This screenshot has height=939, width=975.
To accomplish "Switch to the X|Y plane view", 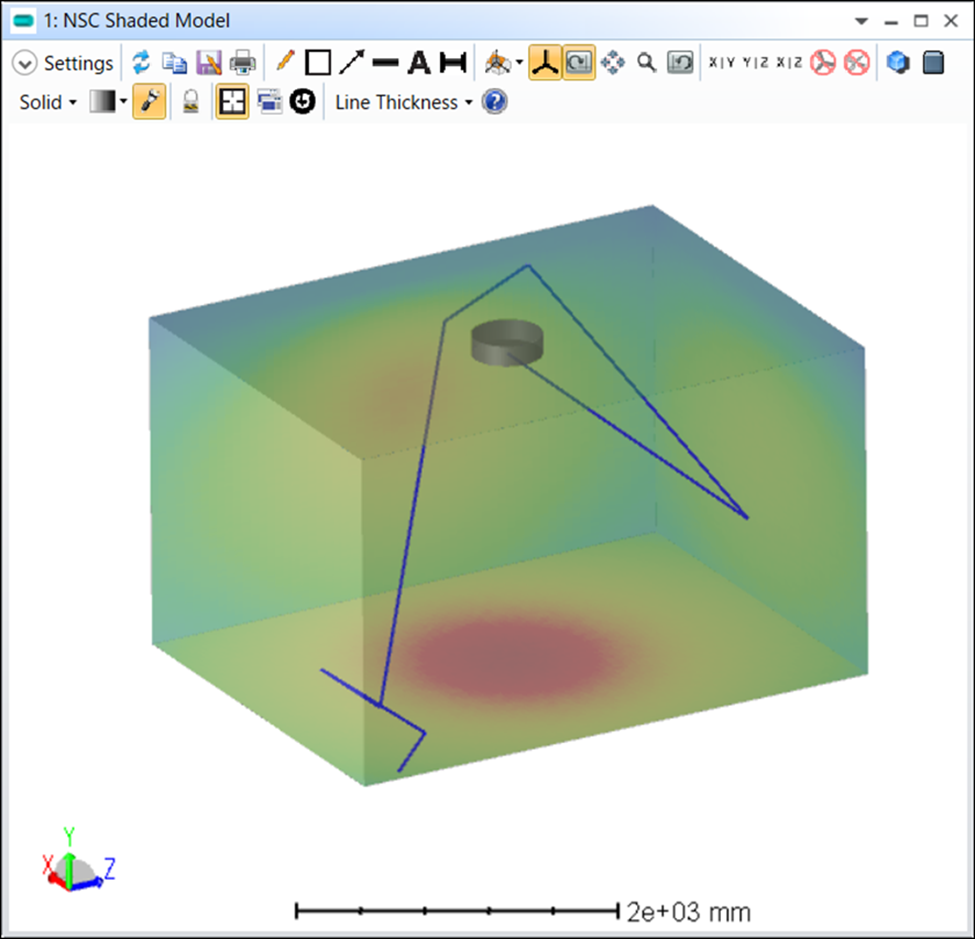I will tap(721, 63).
